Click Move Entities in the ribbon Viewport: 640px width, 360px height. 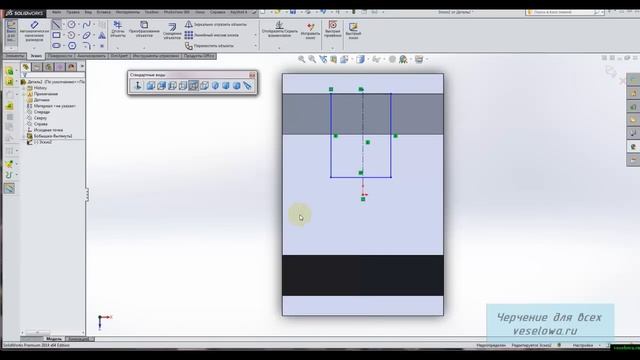click(x=209, y=46)
